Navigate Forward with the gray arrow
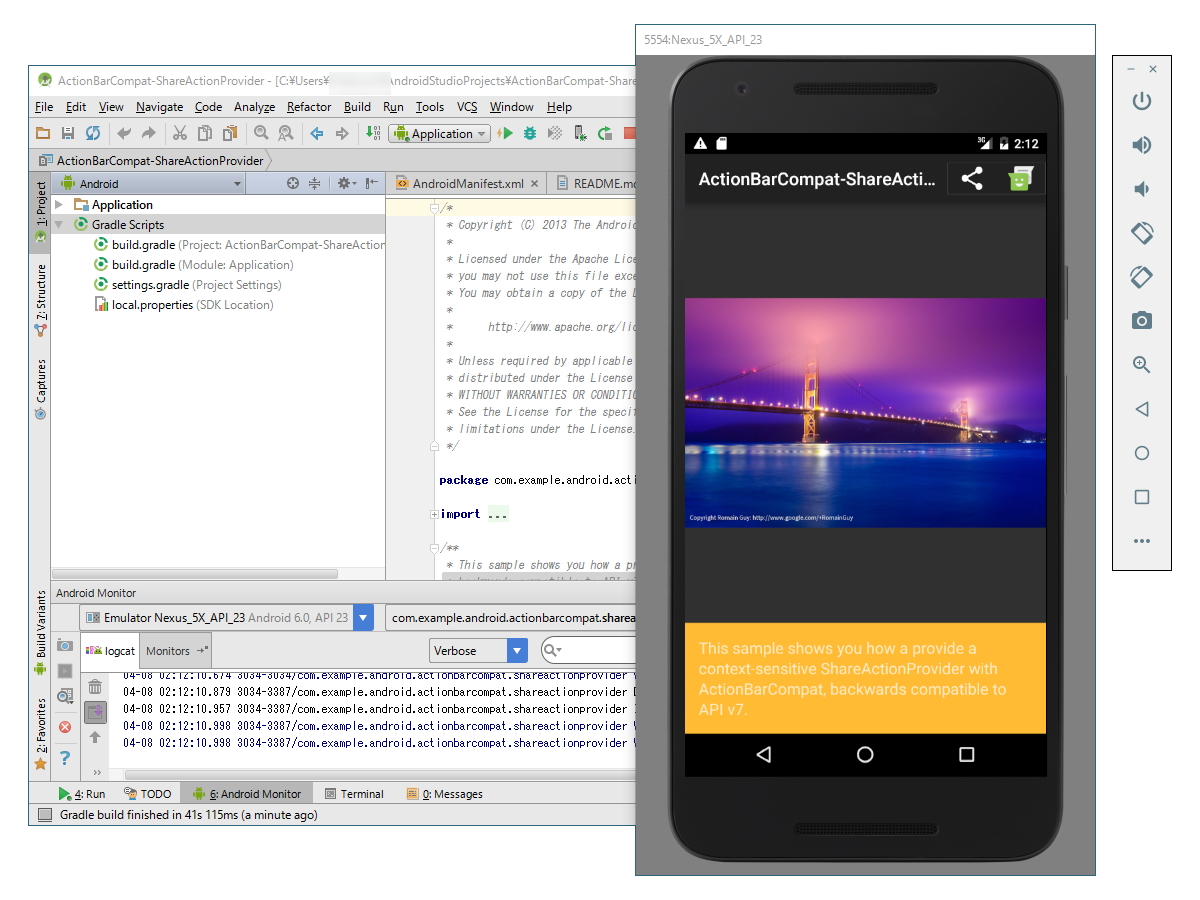 click(x=342, y=133)
